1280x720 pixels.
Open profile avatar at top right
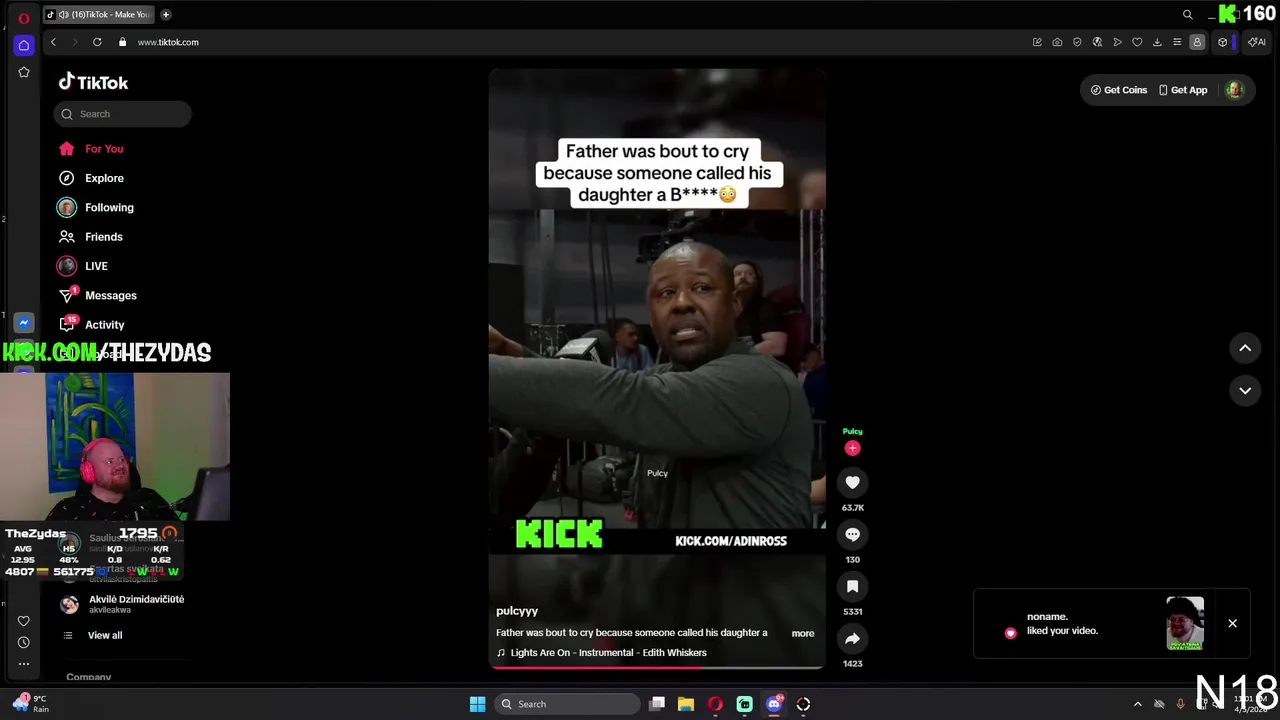coord(1234,90)
